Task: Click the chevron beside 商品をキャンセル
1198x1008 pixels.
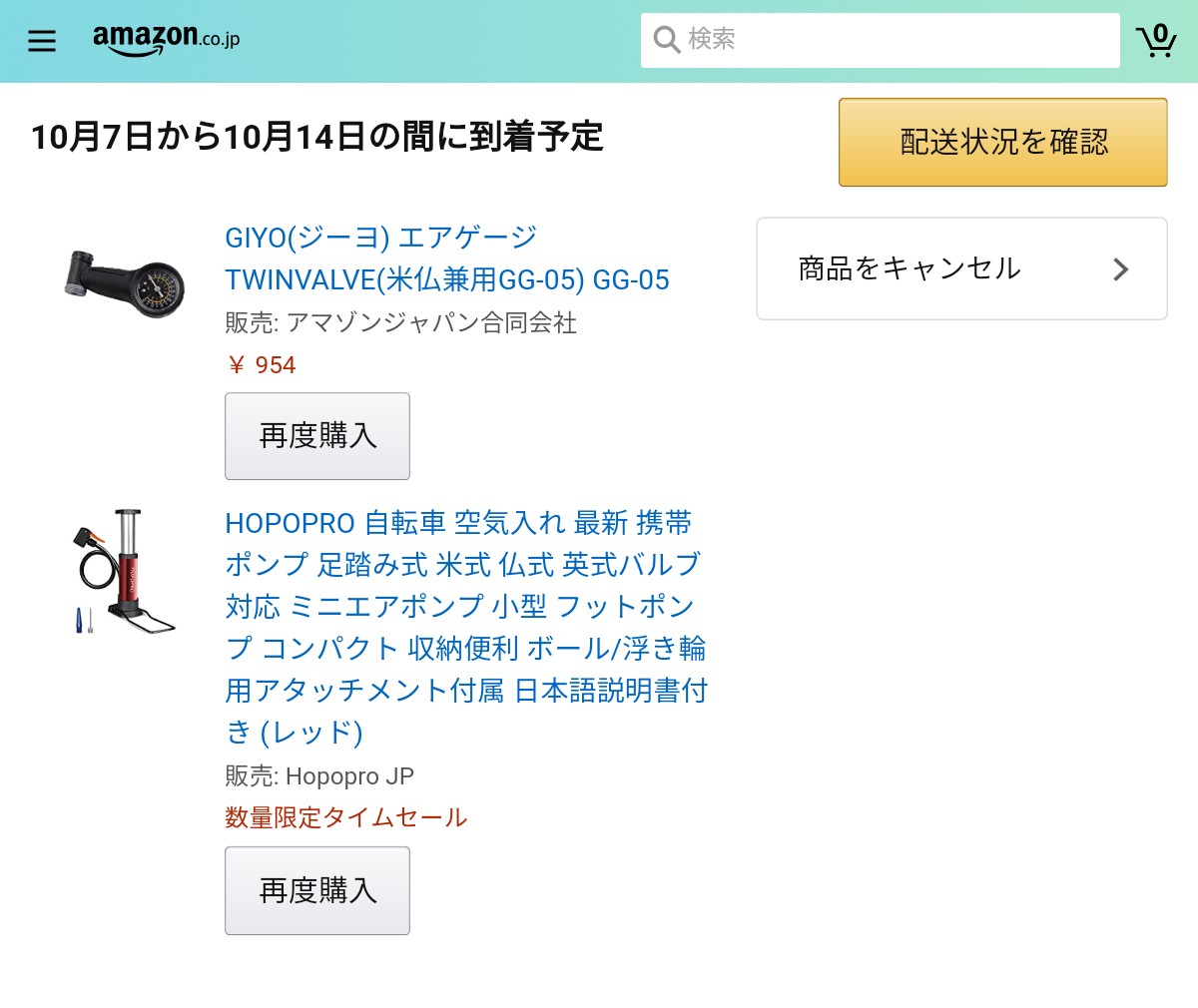Action: pyautogui.click(x=1120, y=269)
